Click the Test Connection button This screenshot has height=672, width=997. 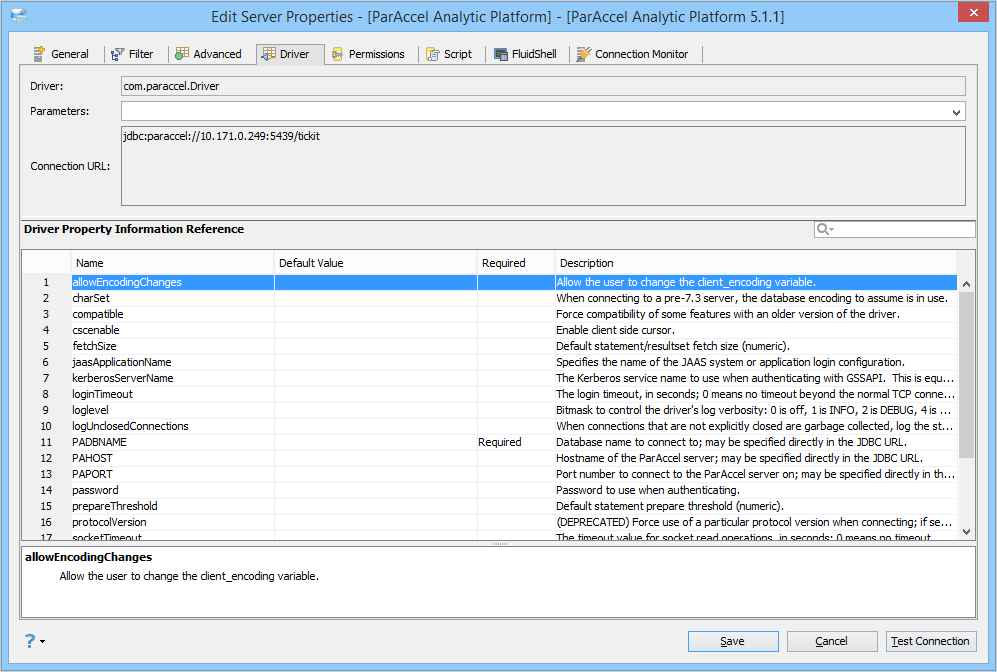point(931,641)
